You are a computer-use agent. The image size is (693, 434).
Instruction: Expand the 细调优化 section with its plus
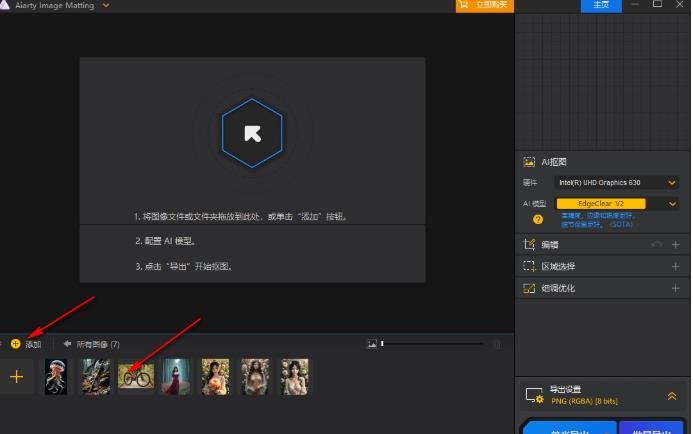675,289
